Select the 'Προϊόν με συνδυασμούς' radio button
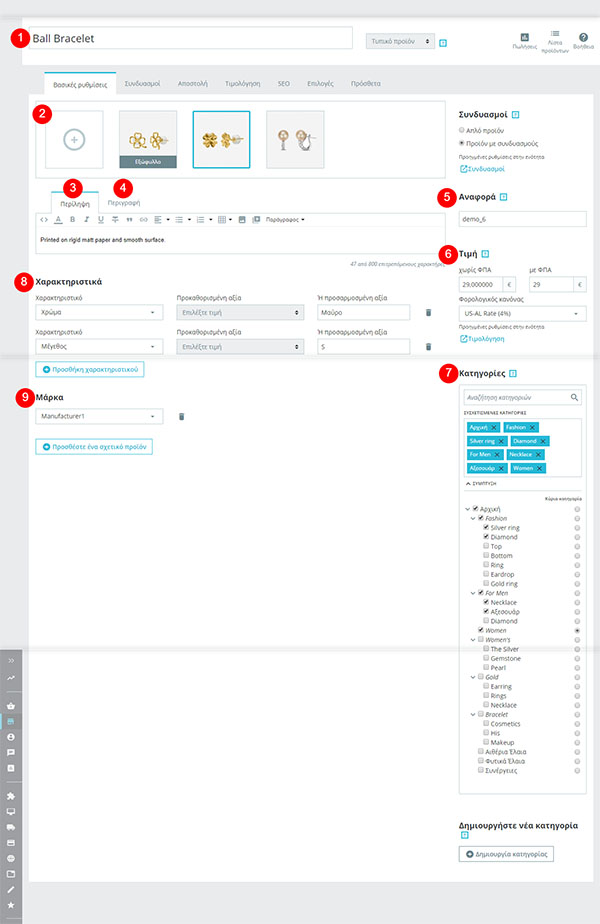 click(x=461, y=143)
